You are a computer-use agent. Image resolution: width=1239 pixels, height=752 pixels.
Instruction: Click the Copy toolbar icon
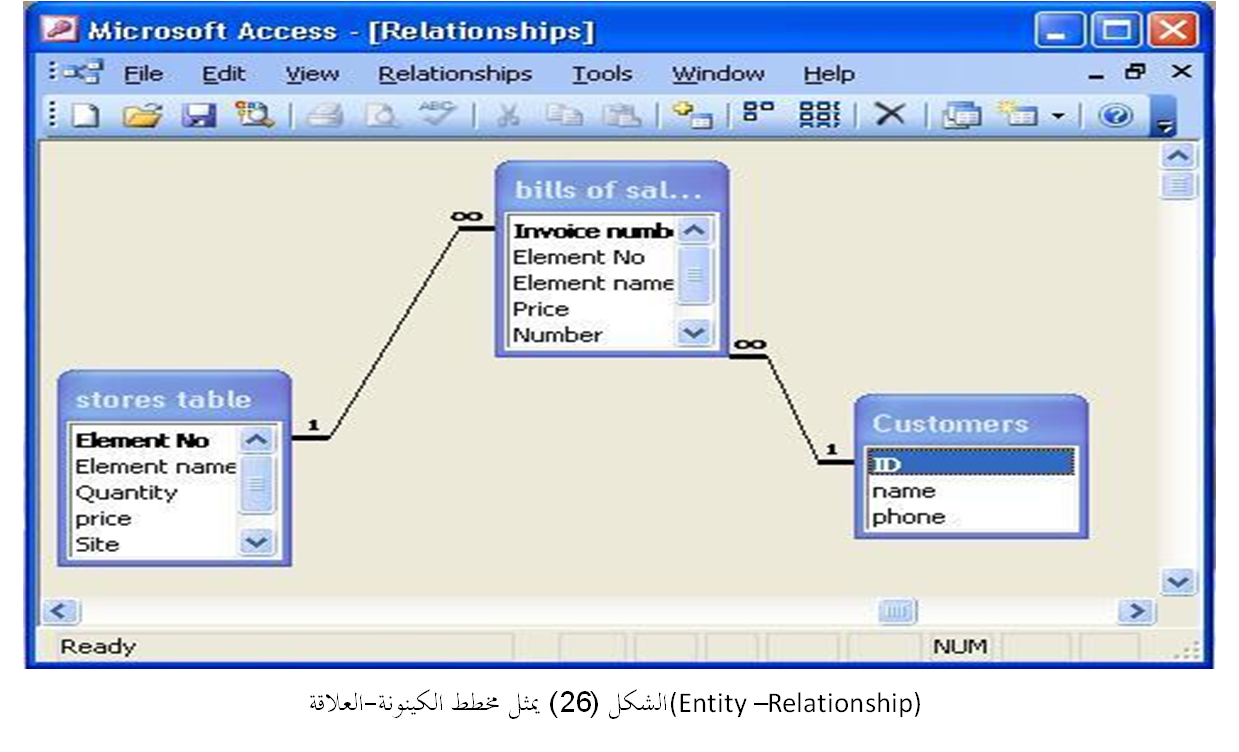click(x=564, y=116)
